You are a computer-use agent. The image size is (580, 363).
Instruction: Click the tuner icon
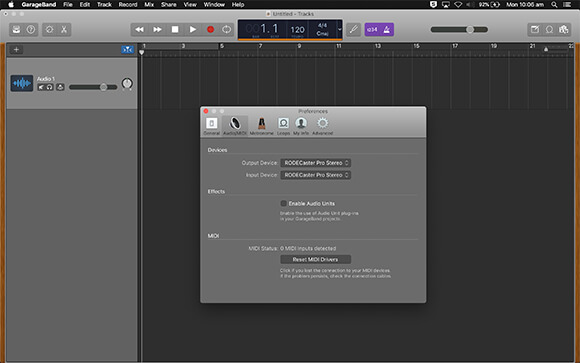coord(354,30)
